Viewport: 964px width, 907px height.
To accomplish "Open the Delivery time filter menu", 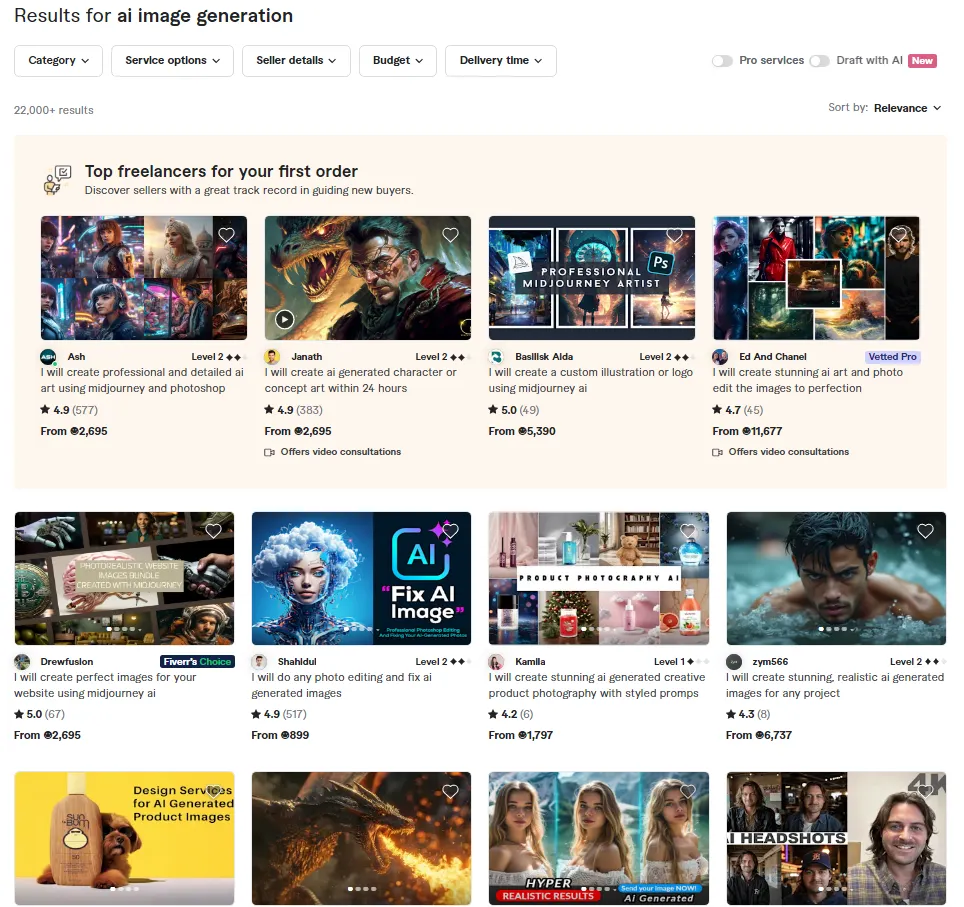I will (x=500, y=61).
